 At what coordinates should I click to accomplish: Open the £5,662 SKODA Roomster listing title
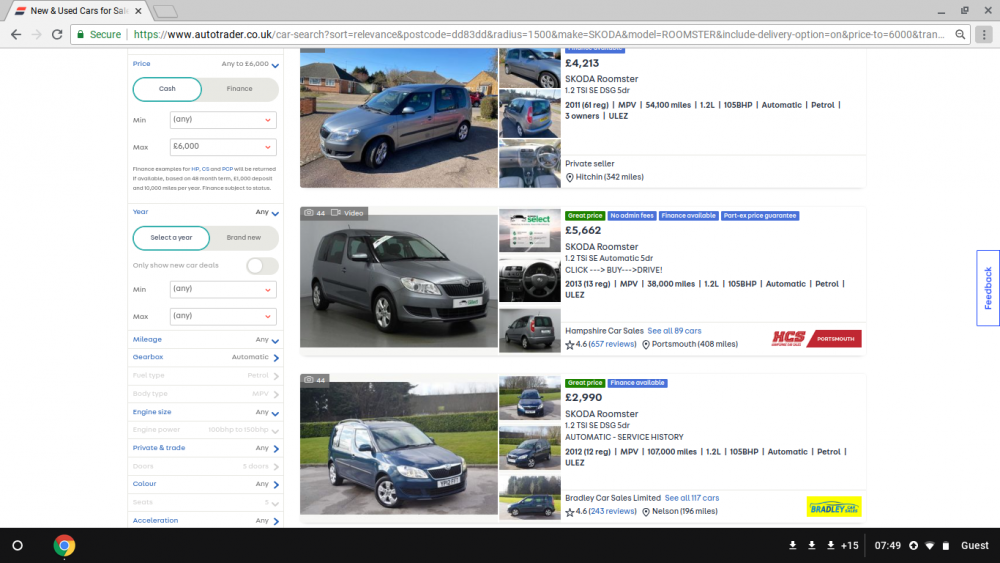click(x=601, y=247)
